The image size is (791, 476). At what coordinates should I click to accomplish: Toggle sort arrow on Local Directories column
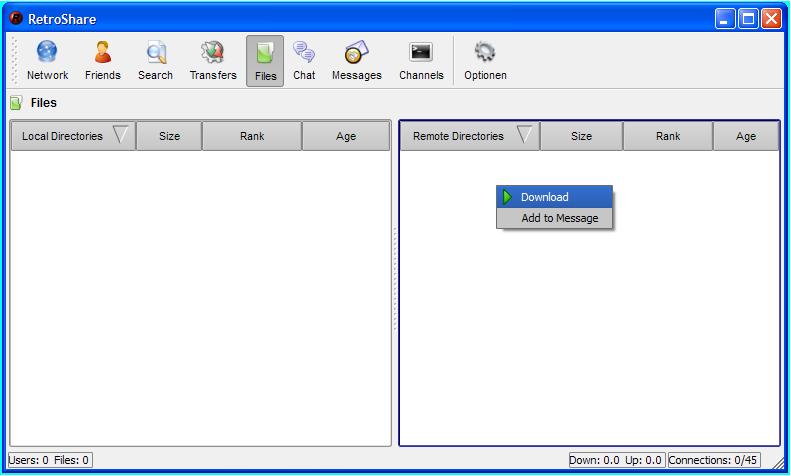121,135
